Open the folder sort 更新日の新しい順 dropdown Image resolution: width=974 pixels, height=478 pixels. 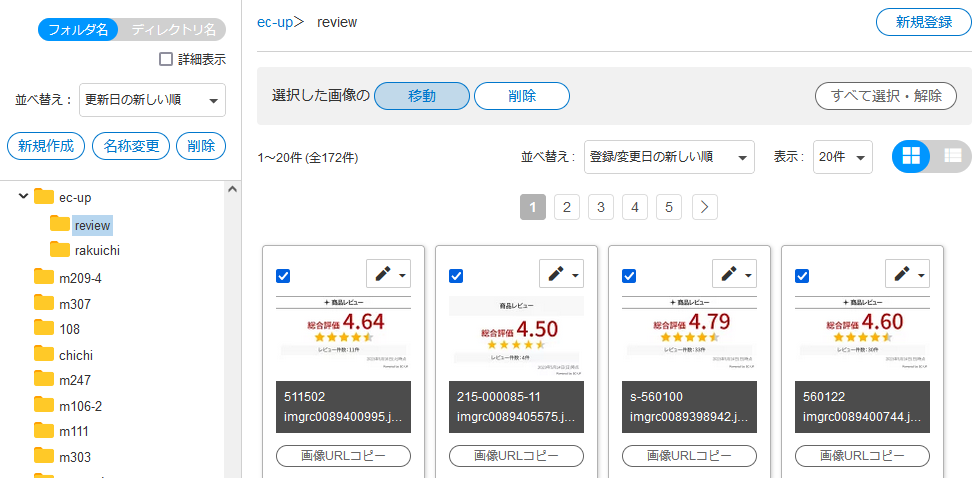(x=152, y=100)
